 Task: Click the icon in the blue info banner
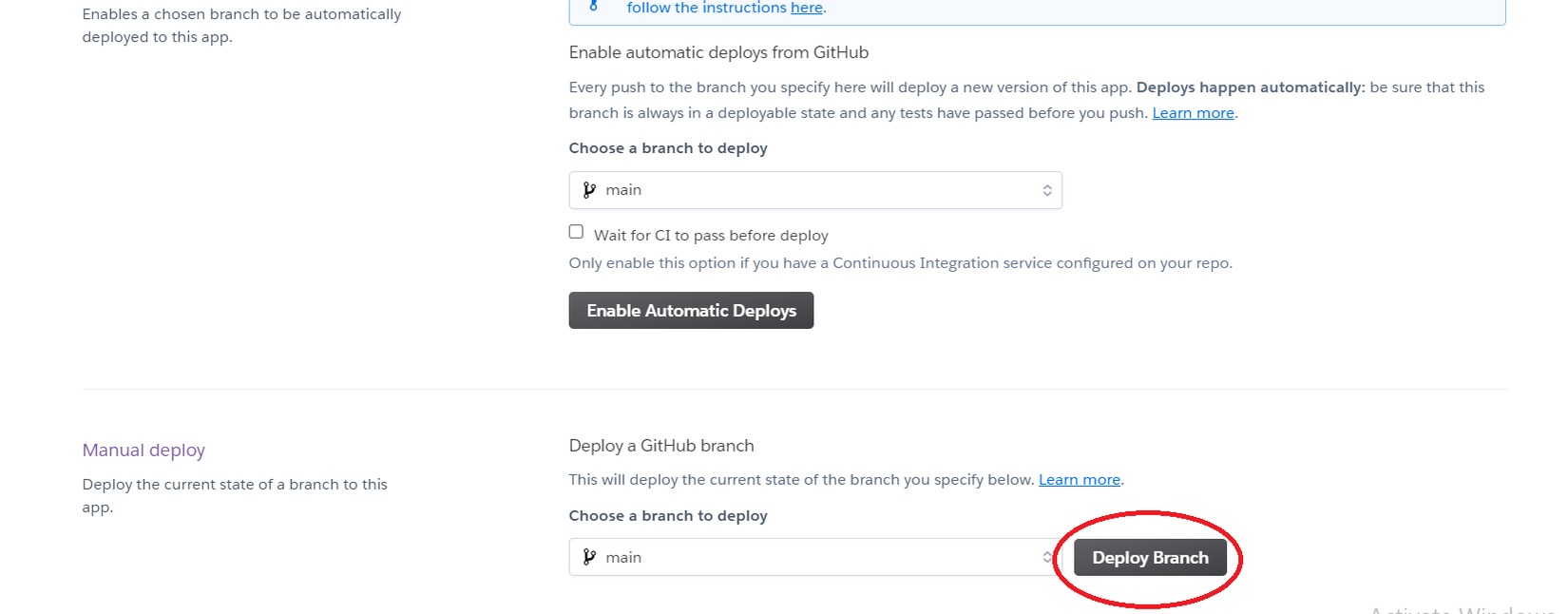click(594, 6)
